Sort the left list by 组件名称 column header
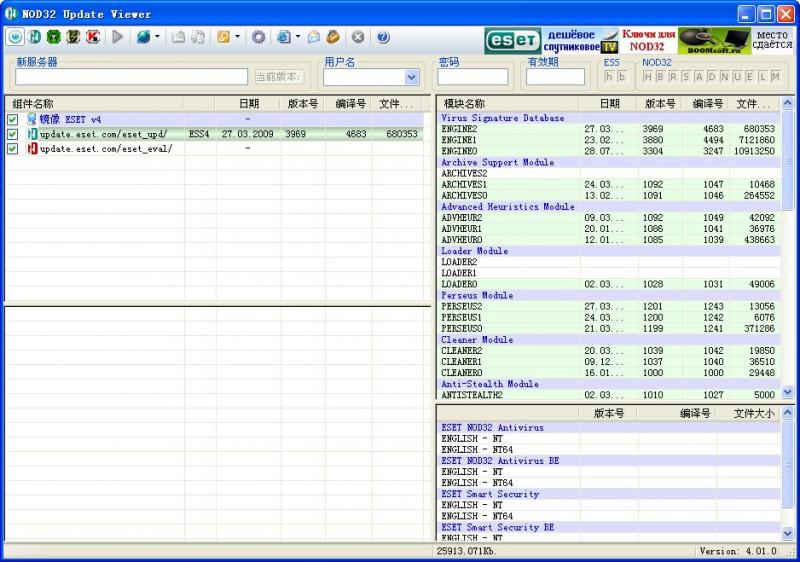The width and height of the screenshot is (800, 562). [94, 104]
